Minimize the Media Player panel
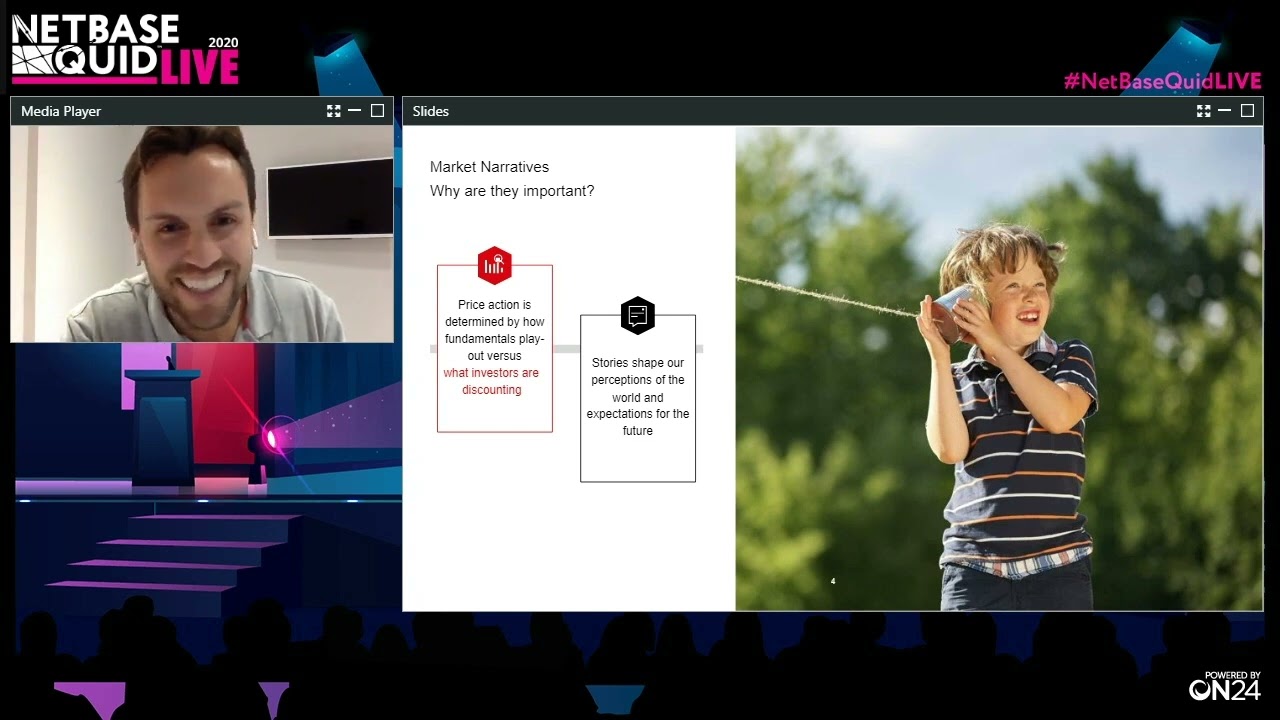Screen dimensions: 1280x720 (x=354, y=111)
